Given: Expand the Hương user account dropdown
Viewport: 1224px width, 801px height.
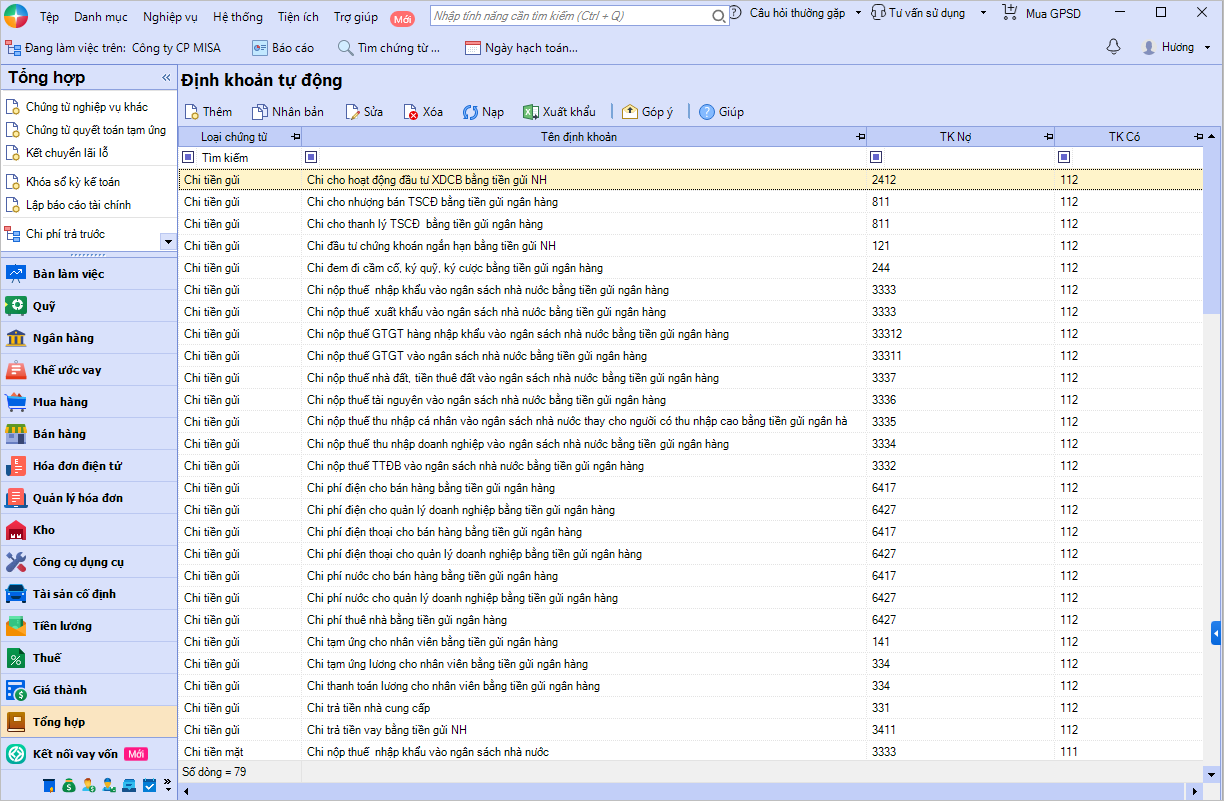Looking at the screenshot, I should [1207, 48].
